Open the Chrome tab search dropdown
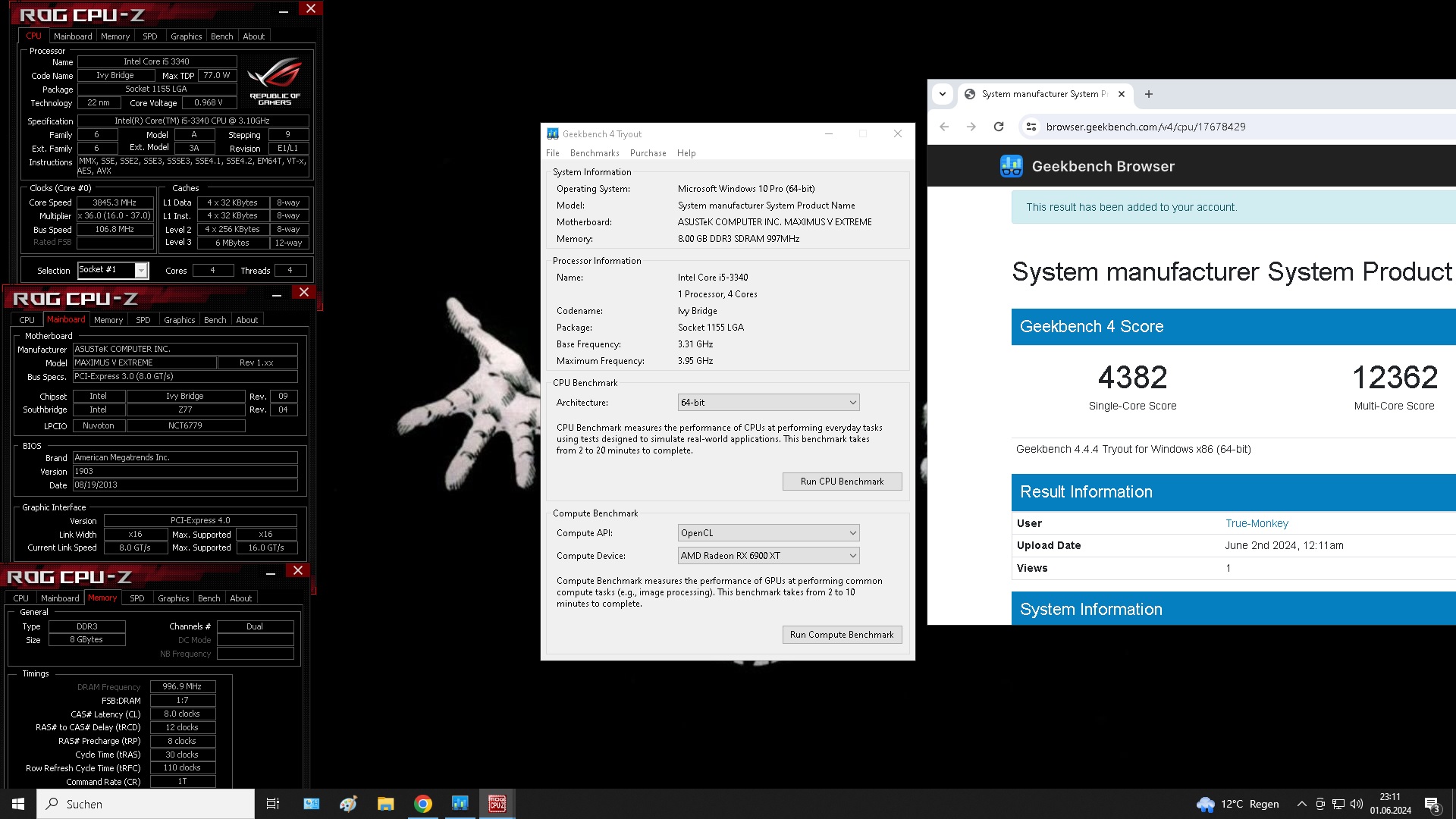 point(943,94)
